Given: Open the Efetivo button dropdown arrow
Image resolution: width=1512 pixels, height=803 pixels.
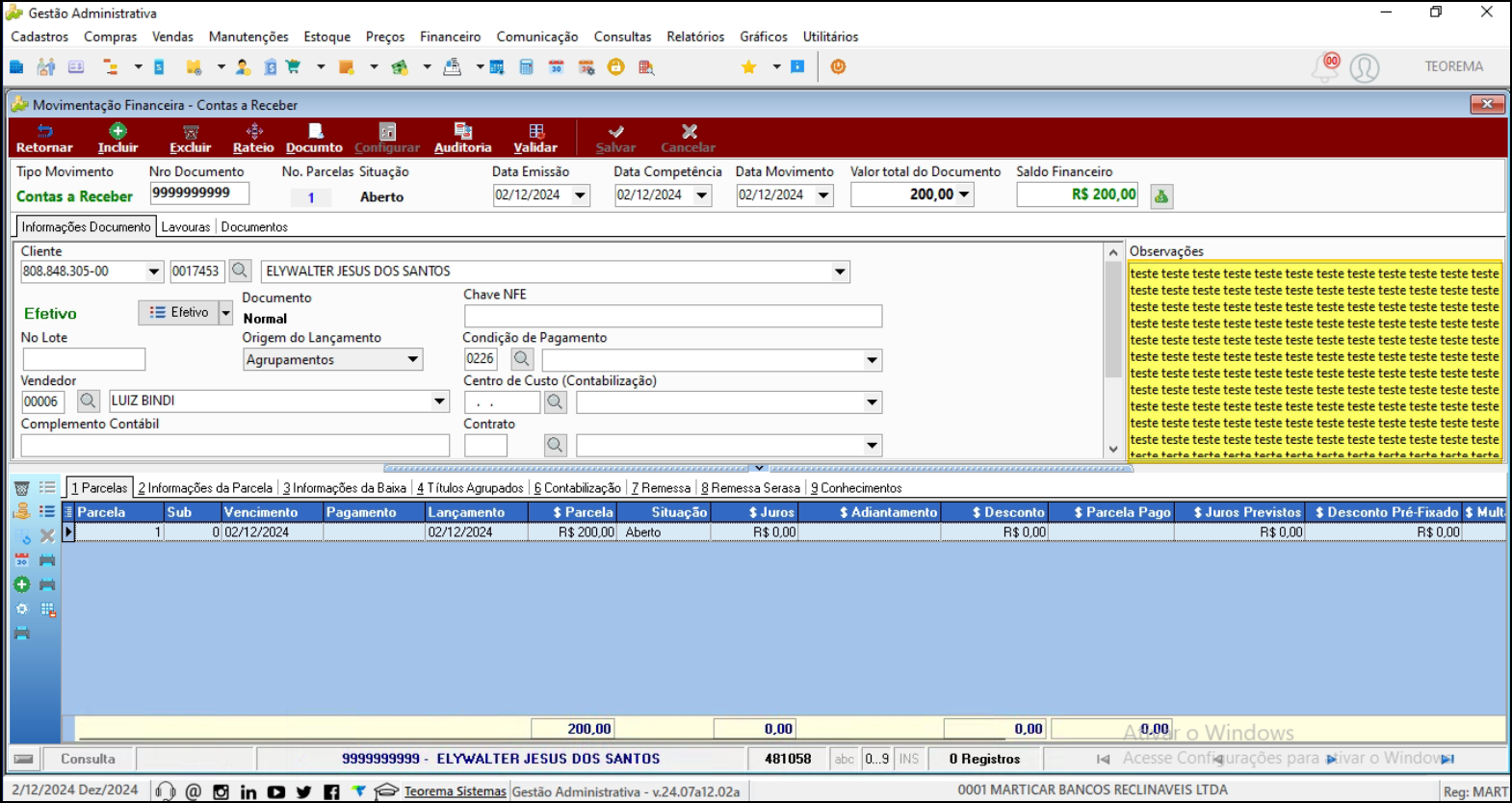Looking at the screenshot, I should click(225, 313).
